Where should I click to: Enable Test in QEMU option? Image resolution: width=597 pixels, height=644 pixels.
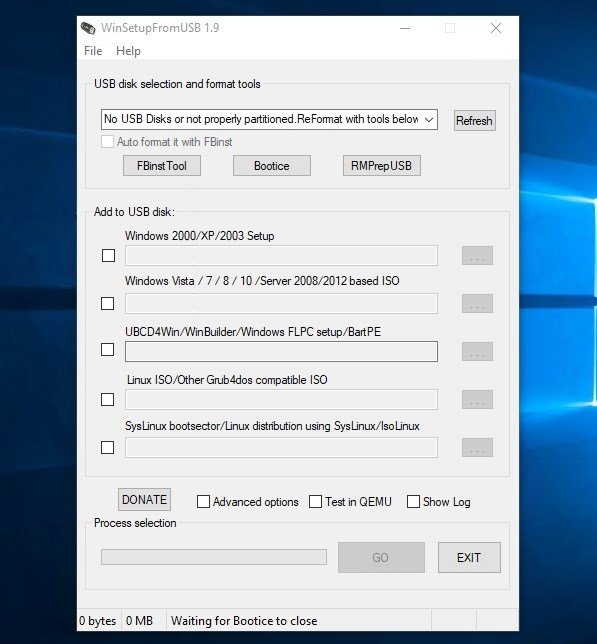click(315, 501)
